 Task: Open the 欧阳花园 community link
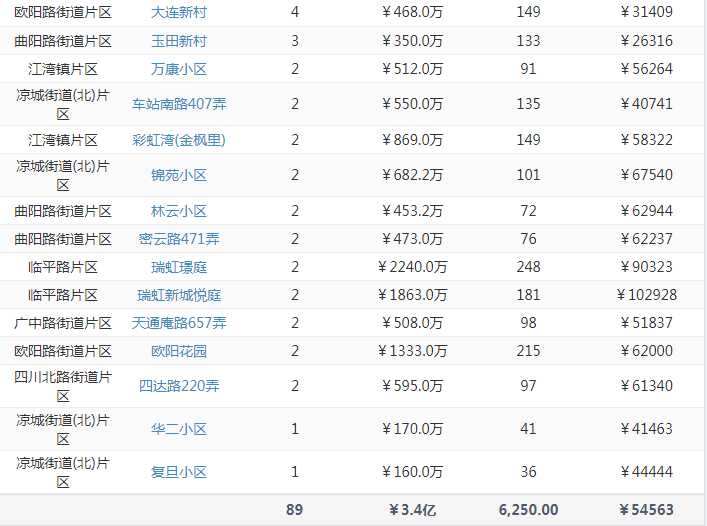pos(179,351)
